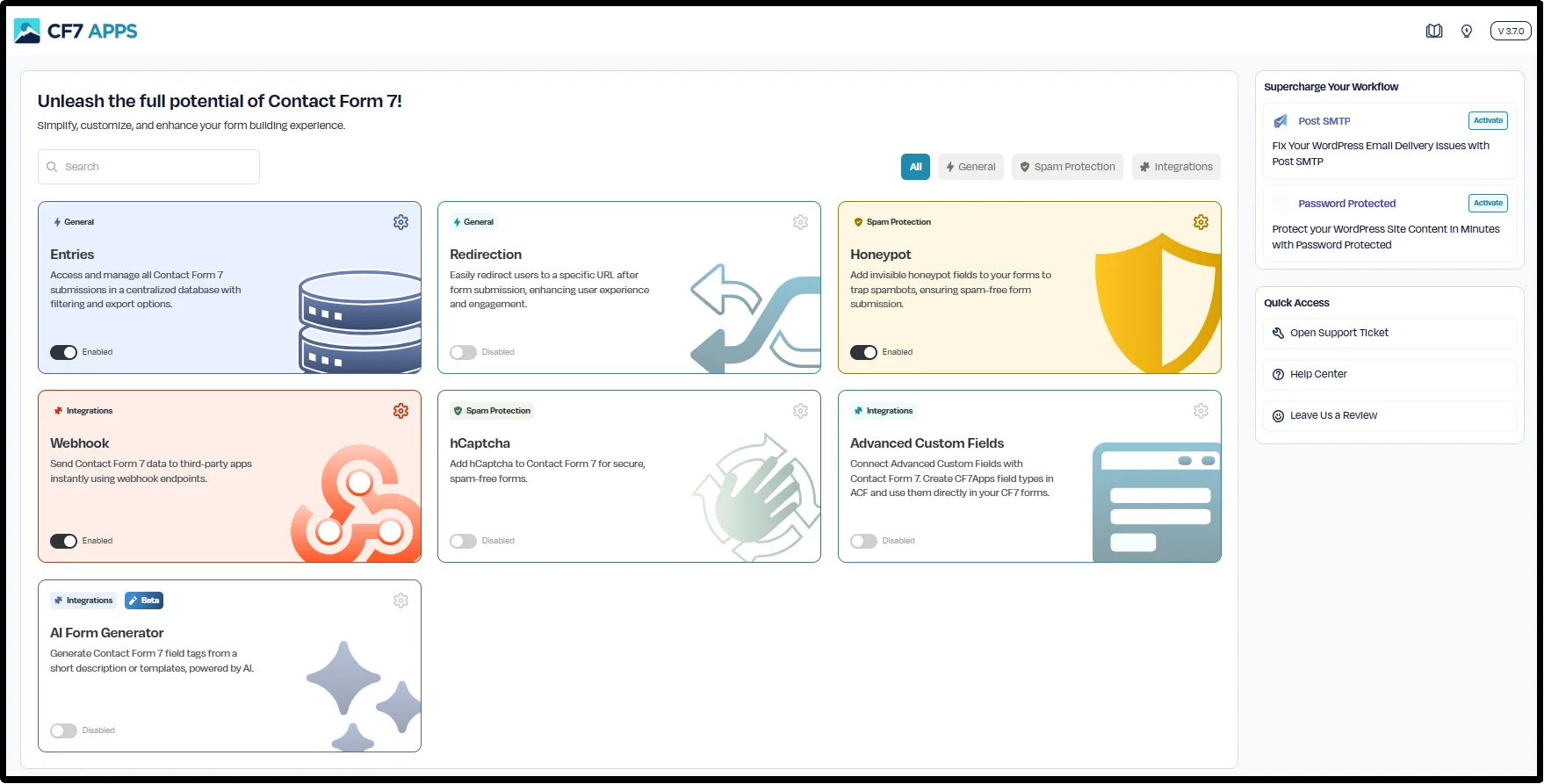Click the Redirection arrows illustration

tap(755, 318)
